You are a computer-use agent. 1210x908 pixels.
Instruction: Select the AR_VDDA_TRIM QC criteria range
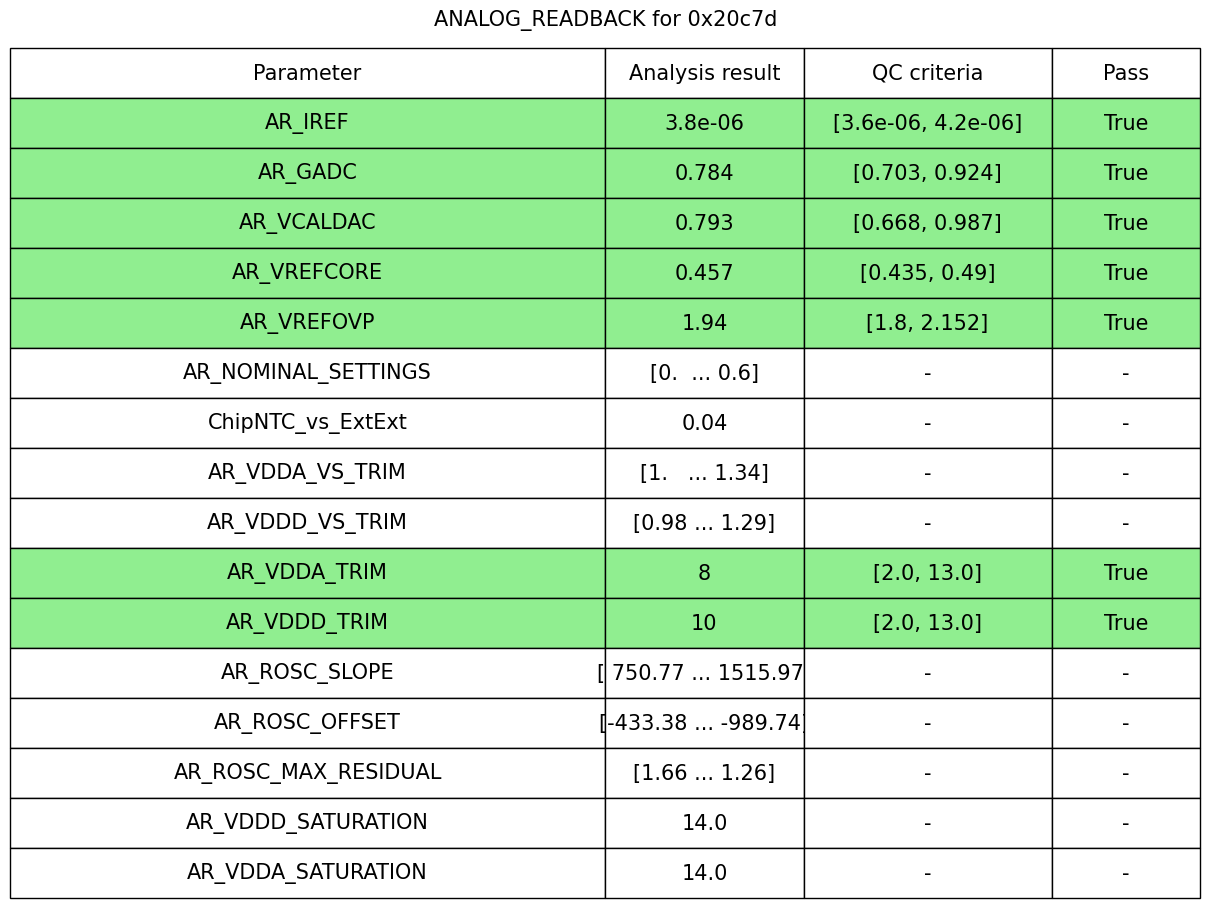coord(927,573)
